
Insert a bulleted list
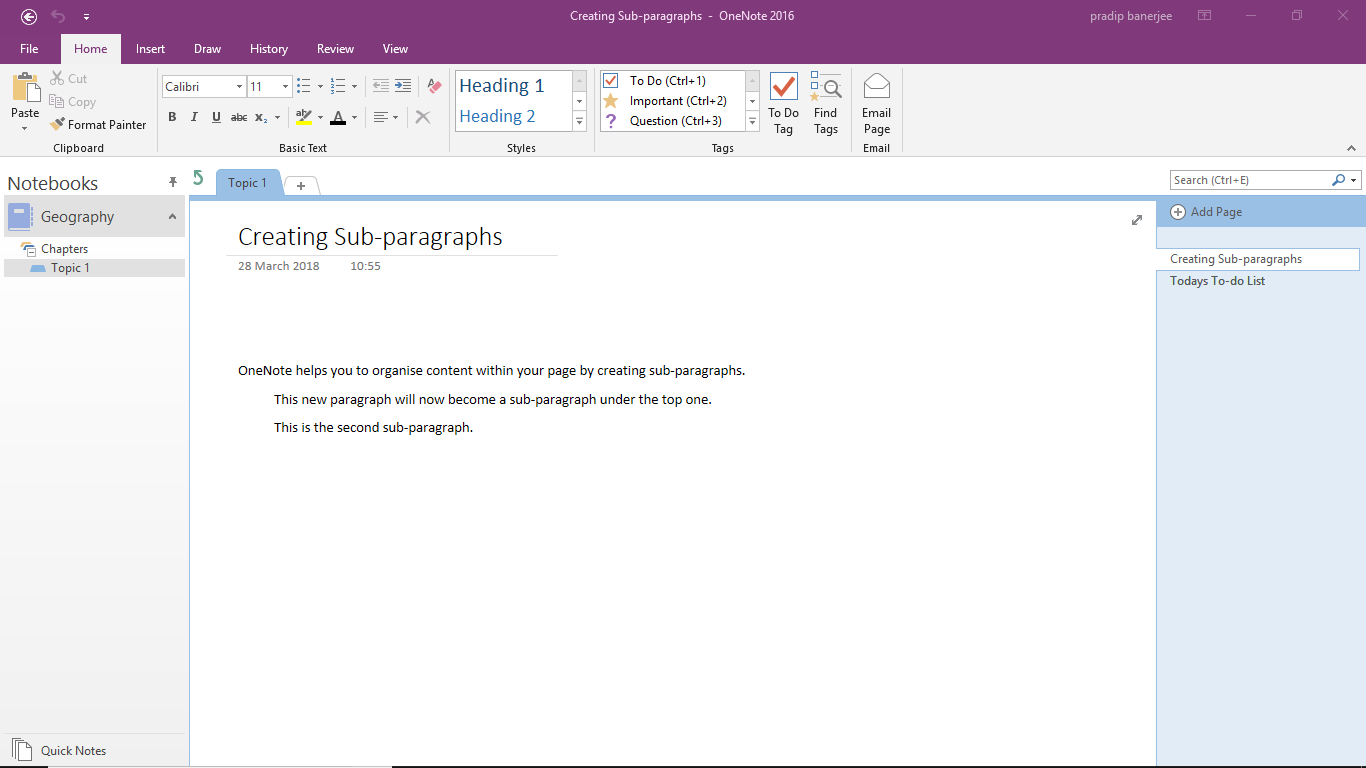pos(304,86)
